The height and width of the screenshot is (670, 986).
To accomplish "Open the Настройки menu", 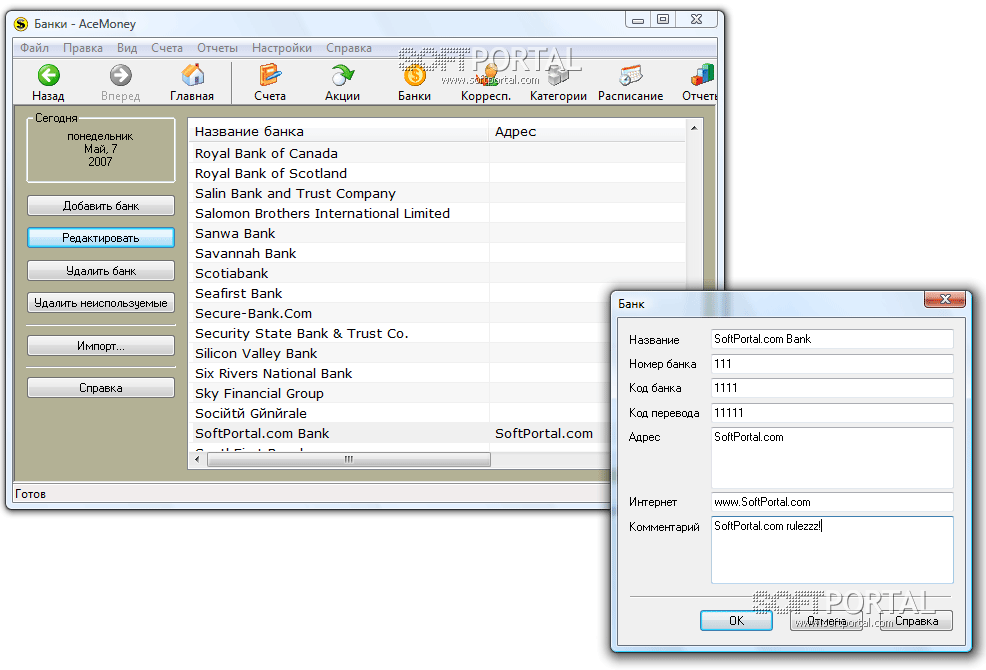I will [282, 48].
